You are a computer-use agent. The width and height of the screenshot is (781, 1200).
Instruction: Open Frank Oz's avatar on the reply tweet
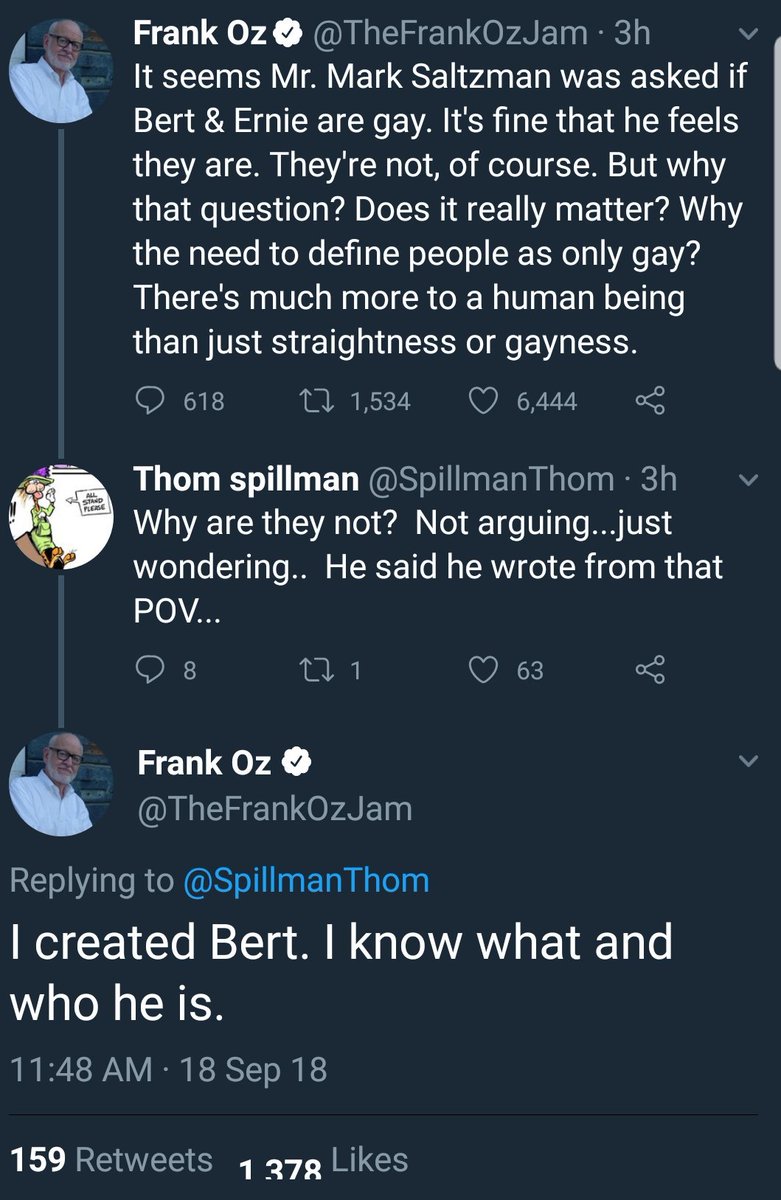(x=58, y=784)
